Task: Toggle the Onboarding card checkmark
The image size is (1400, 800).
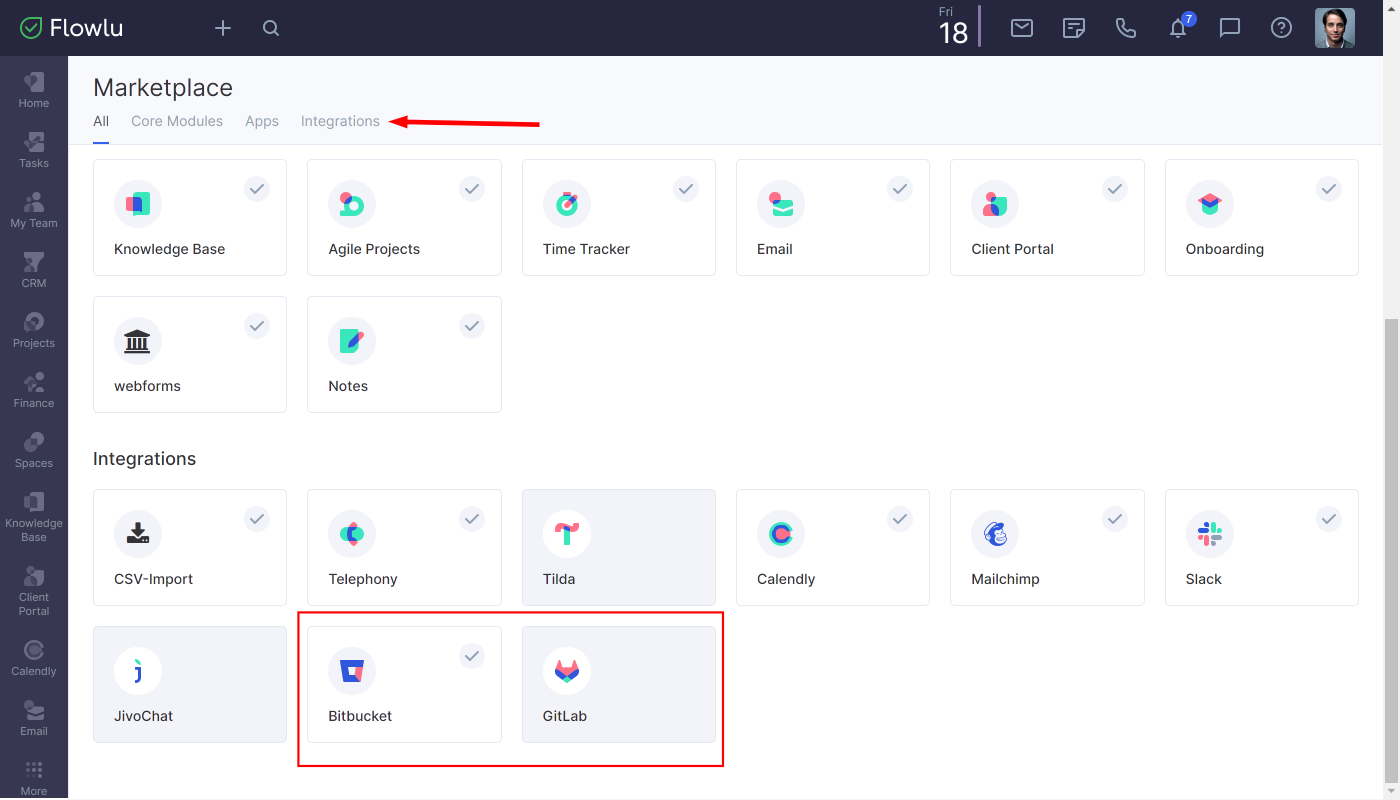Action: pyautogui.click(x=1329, y=188)
